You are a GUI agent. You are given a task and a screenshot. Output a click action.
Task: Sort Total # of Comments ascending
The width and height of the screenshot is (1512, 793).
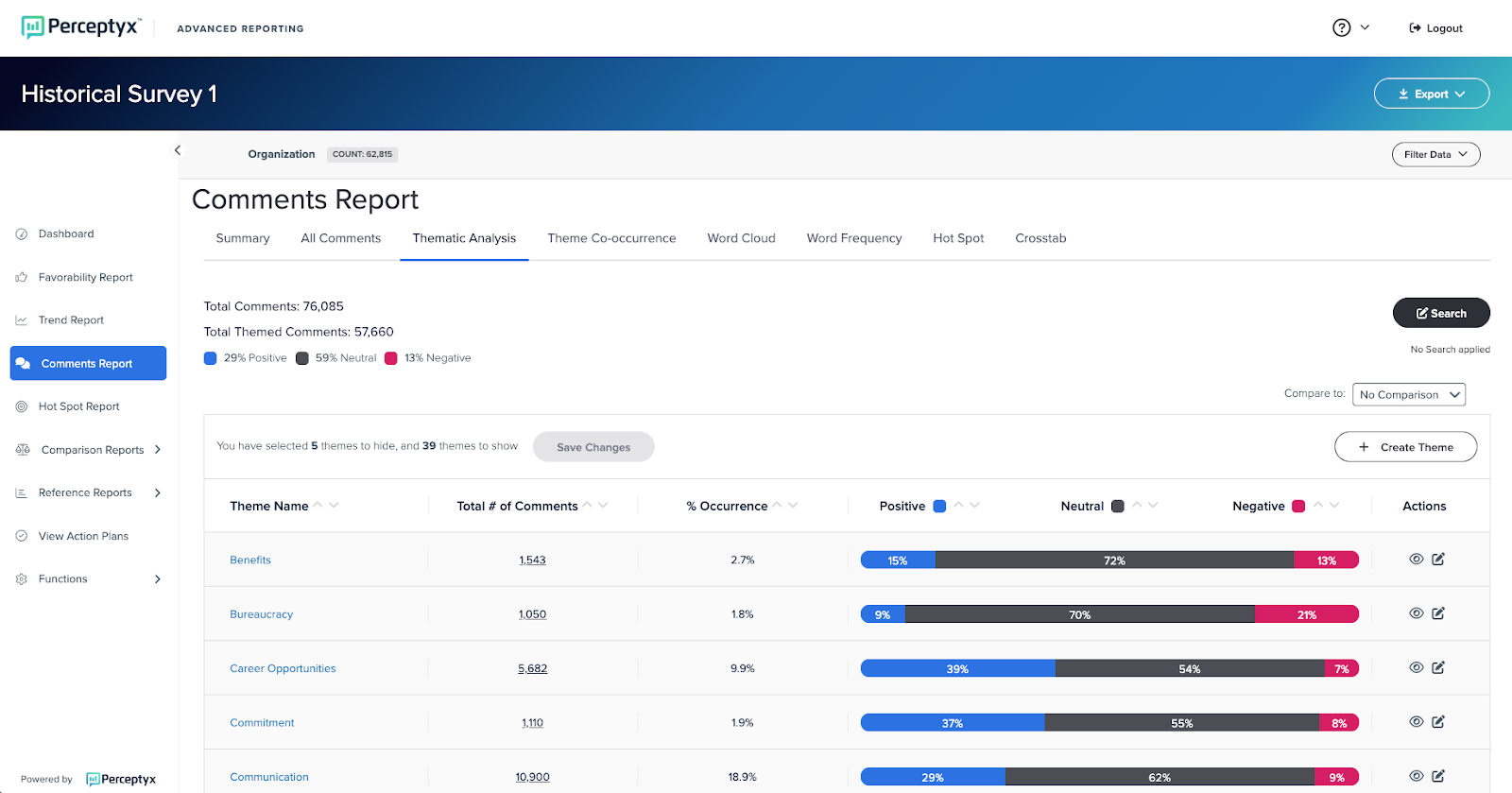(x=588, y=505)
